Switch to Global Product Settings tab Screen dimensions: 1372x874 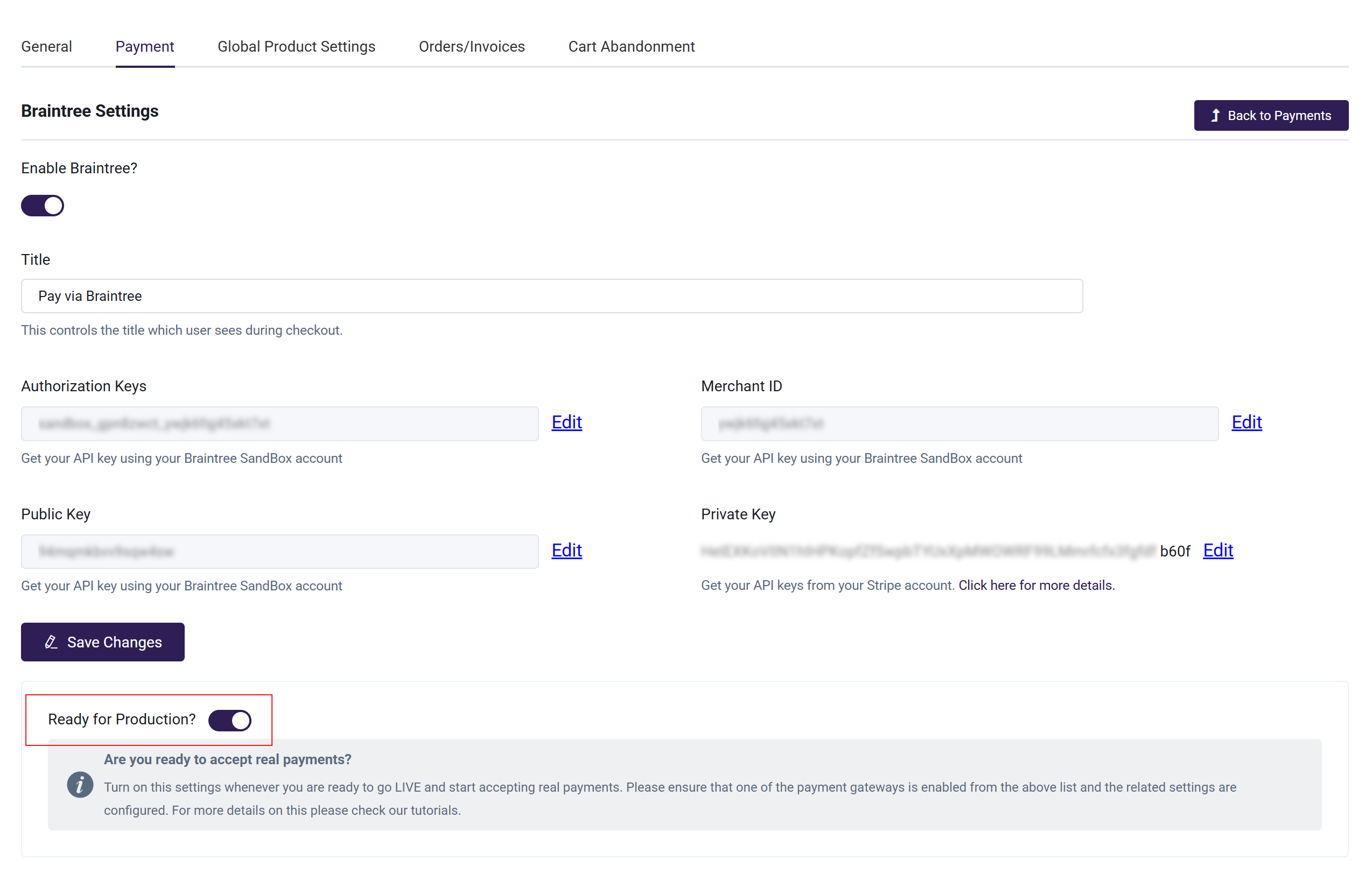coord(296,47)
